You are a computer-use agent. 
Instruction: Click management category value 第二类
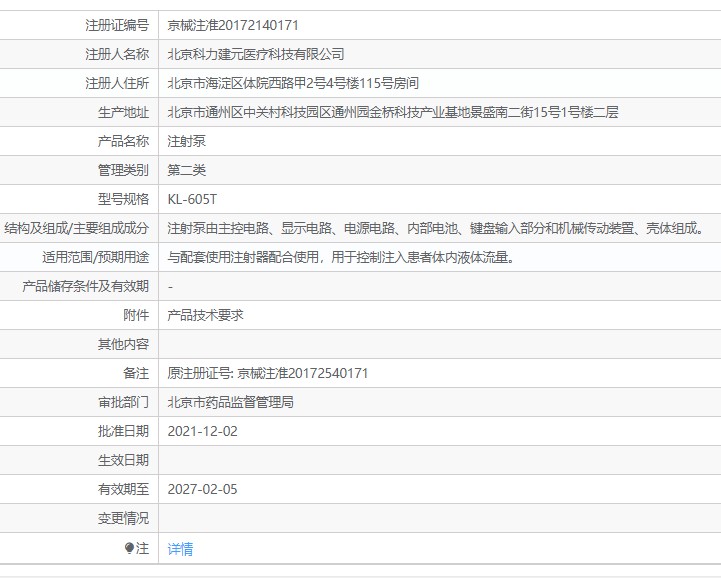(x=186, y=170)
